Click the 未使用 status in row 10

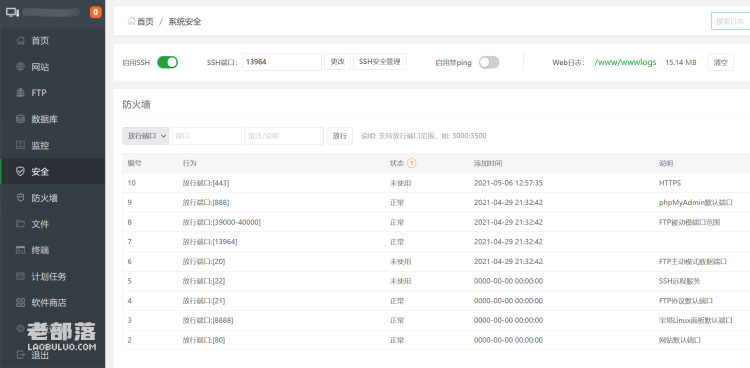[x=400, y=183]
